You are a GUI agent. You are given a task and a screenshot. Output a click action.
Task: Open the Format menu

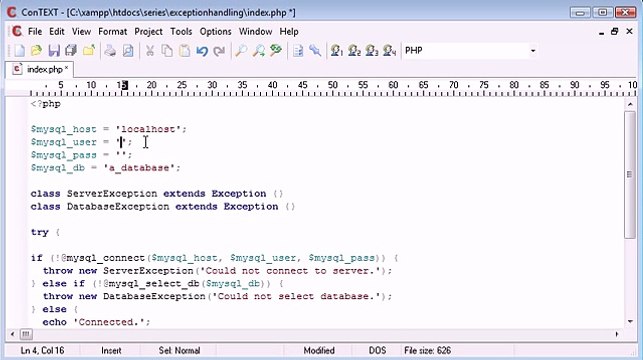pyautogui.click(x=112, y=32)
